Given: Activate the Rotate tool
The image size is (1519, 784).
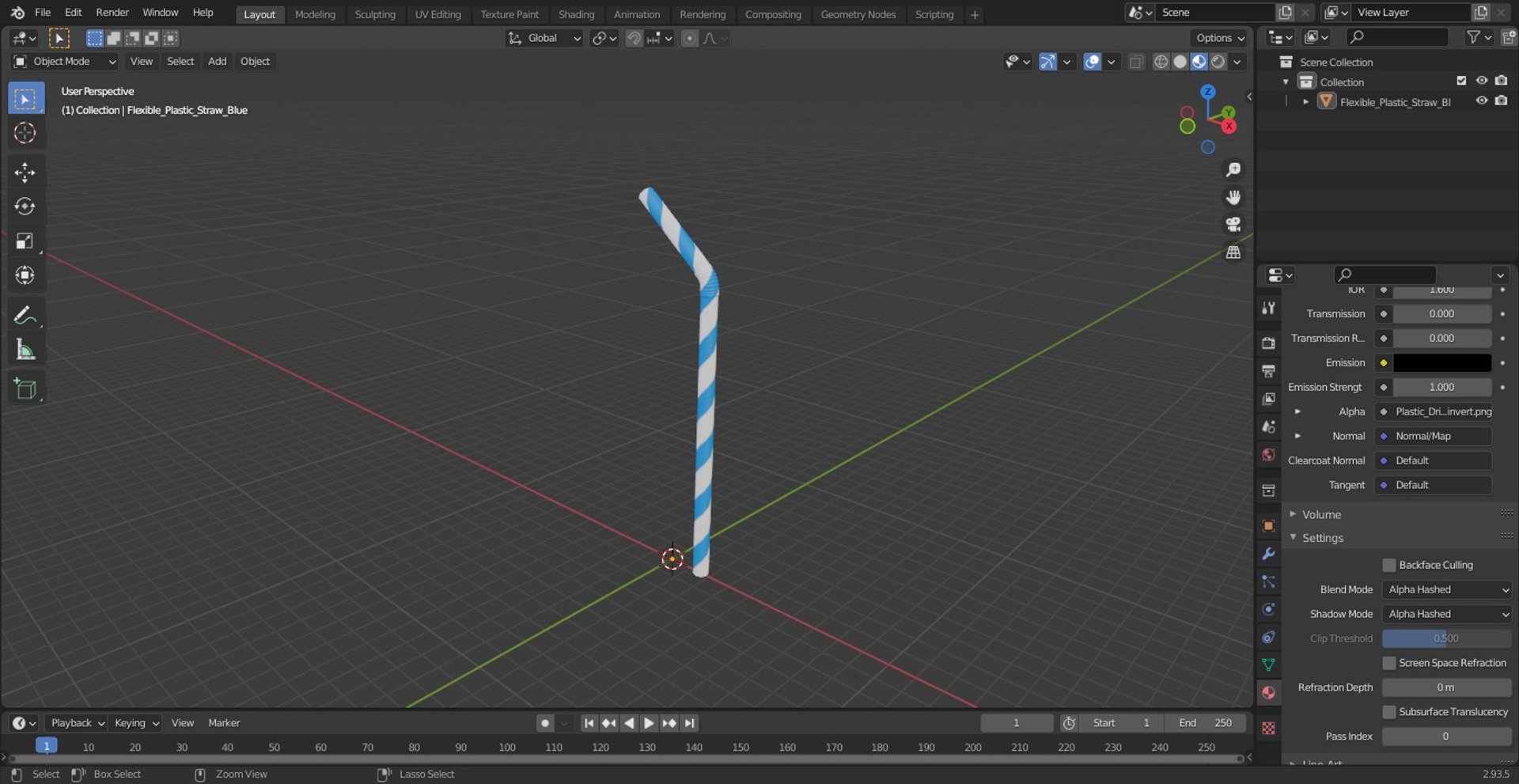Looking at the screenshot, I should click(25, 206).
